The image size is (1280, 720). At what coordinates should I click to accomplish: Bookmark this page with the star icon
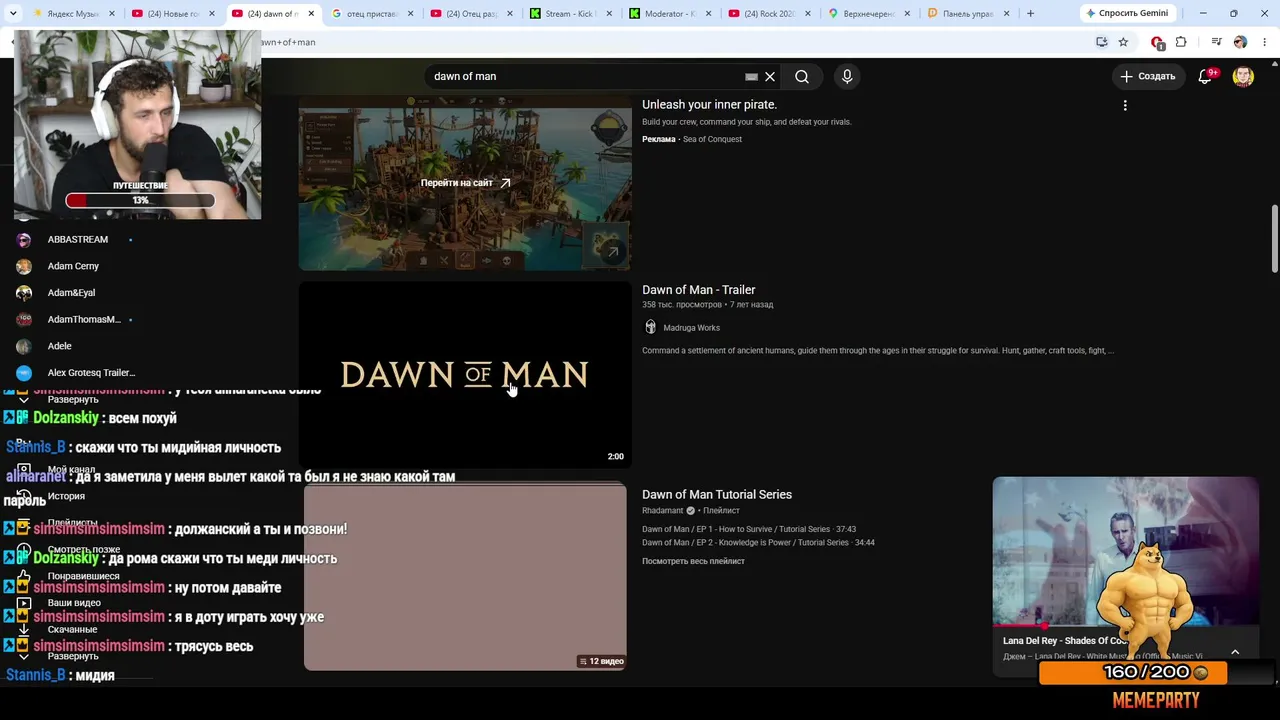(x=1123, y=42)
